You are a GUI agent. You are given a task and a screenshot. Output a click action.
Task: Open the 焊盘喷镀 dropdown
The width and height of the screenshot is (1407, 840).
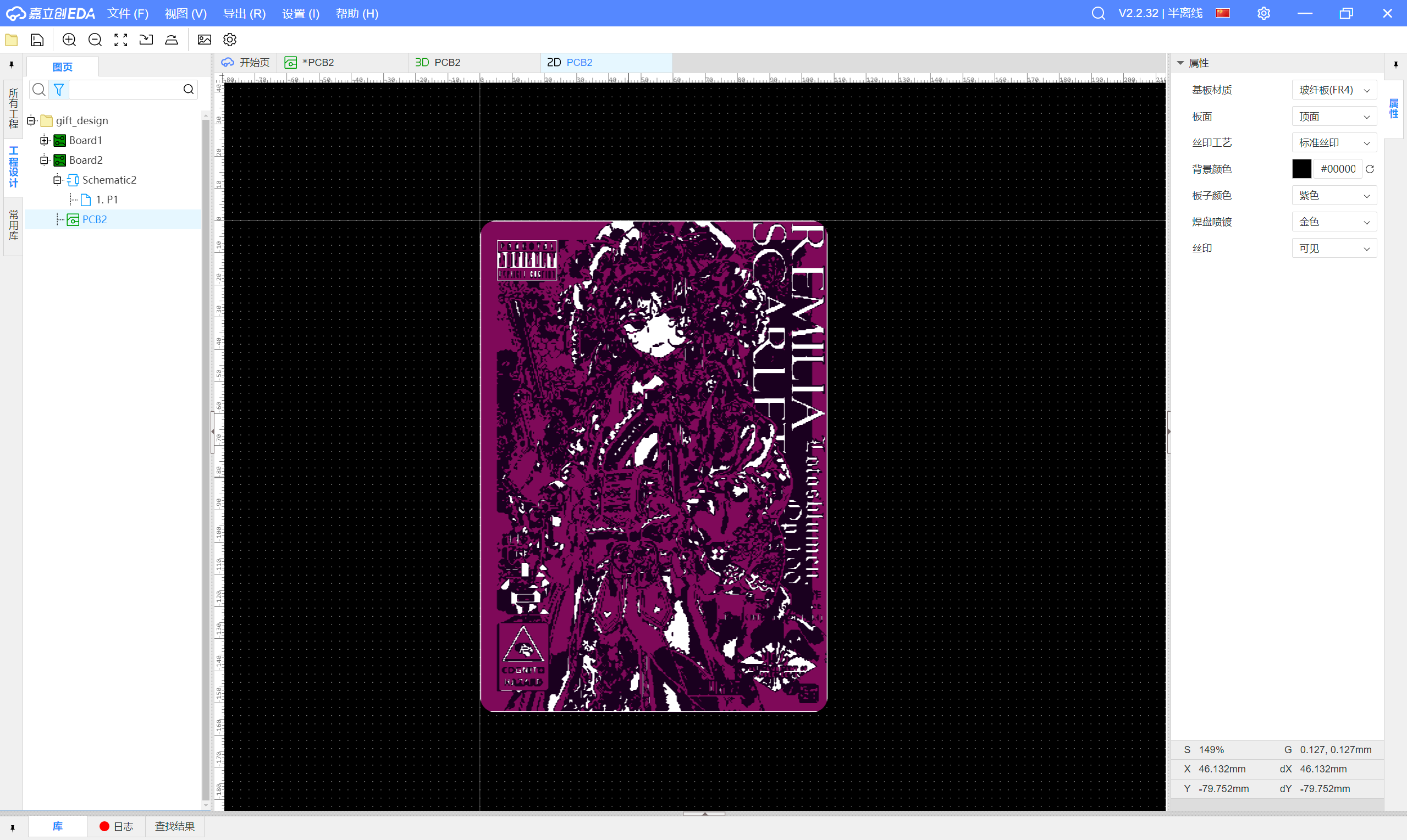(x=1334, y=222)
